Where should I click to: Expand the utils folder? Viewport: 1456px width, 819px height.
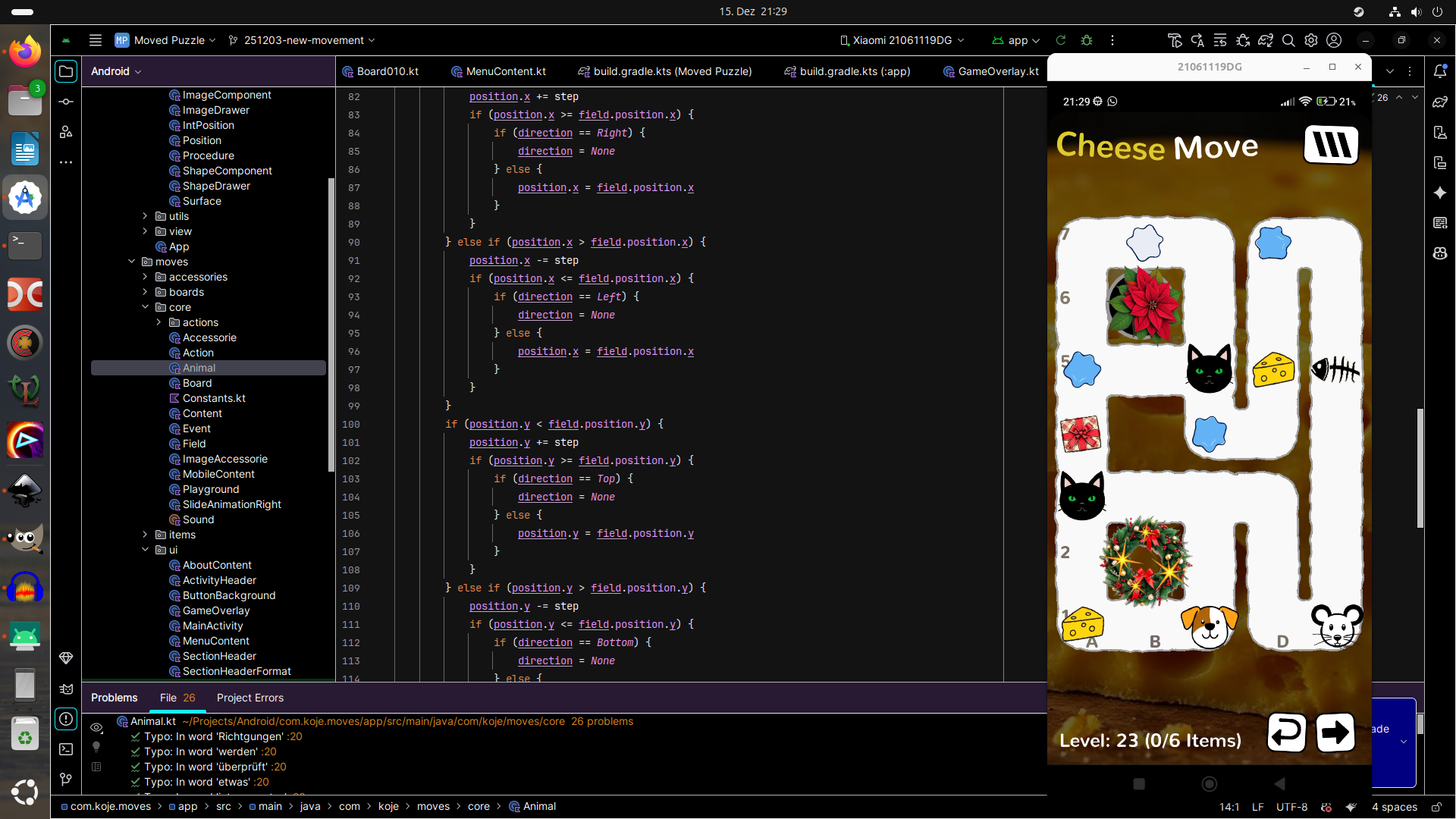pos(145,216)
